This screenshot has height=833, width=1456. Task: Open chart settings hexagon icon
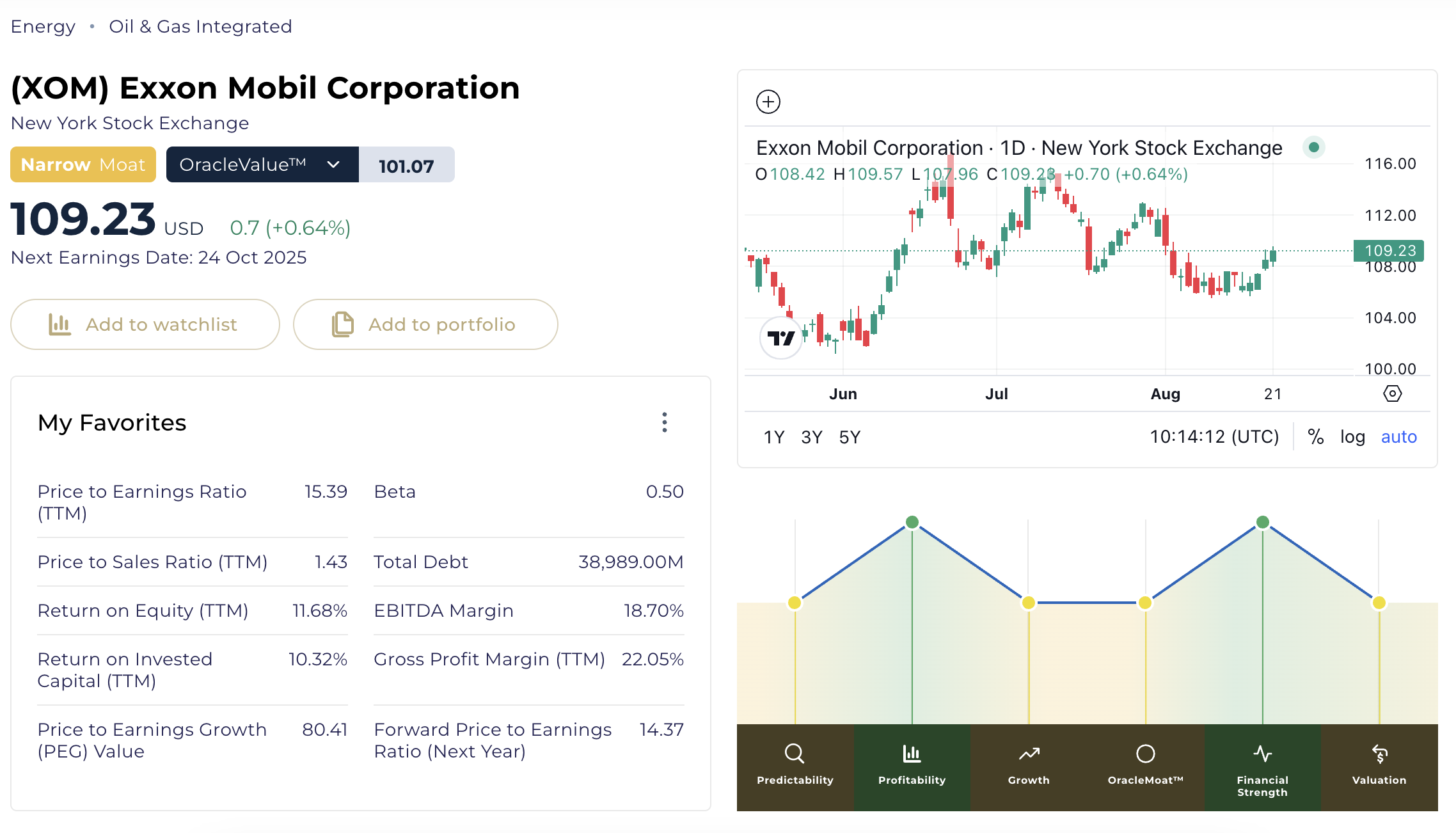[1392, 393]
